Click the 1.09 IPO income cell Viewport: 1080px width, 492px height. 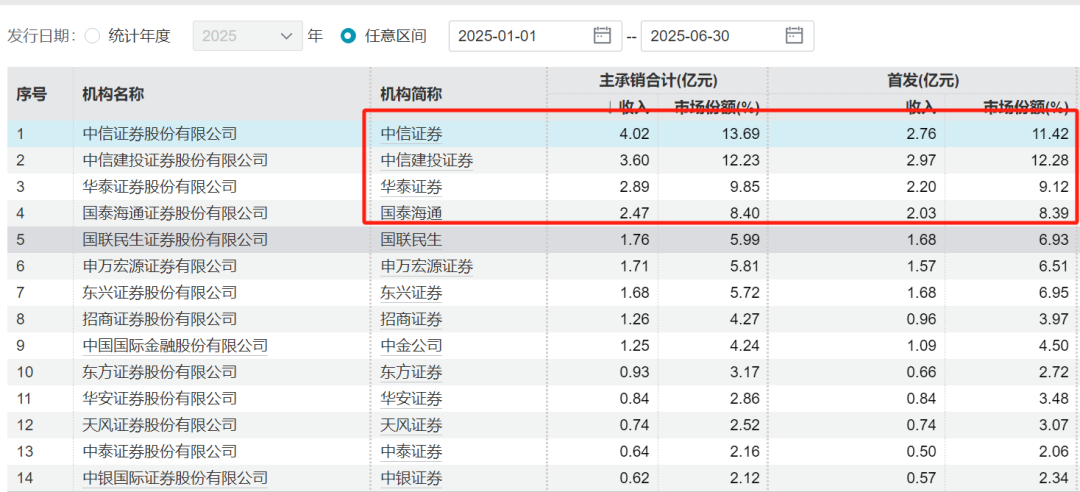922,346
